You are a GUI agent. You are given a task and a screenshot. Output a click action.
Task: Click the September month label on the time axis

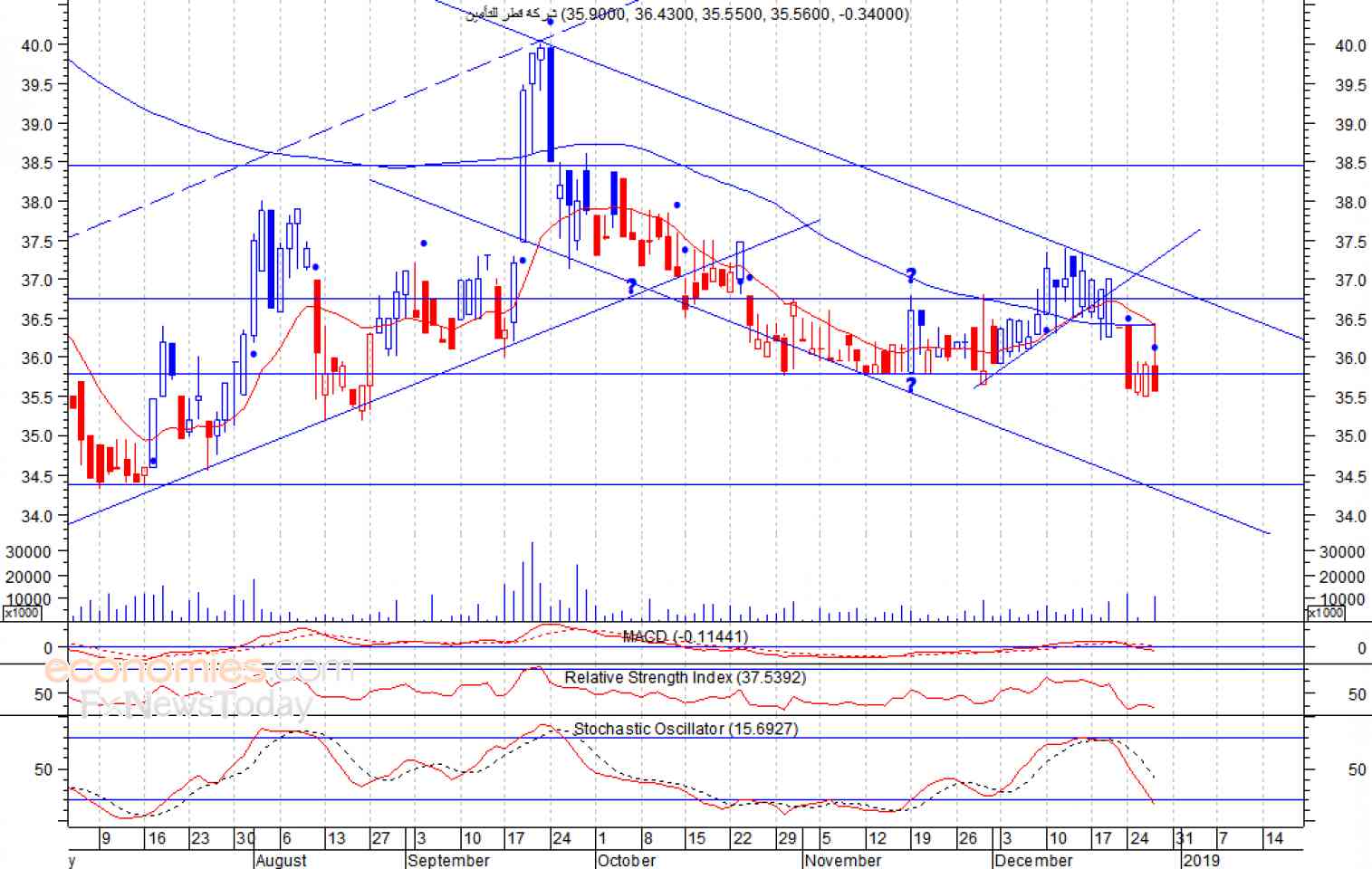(x=449, y=860)
